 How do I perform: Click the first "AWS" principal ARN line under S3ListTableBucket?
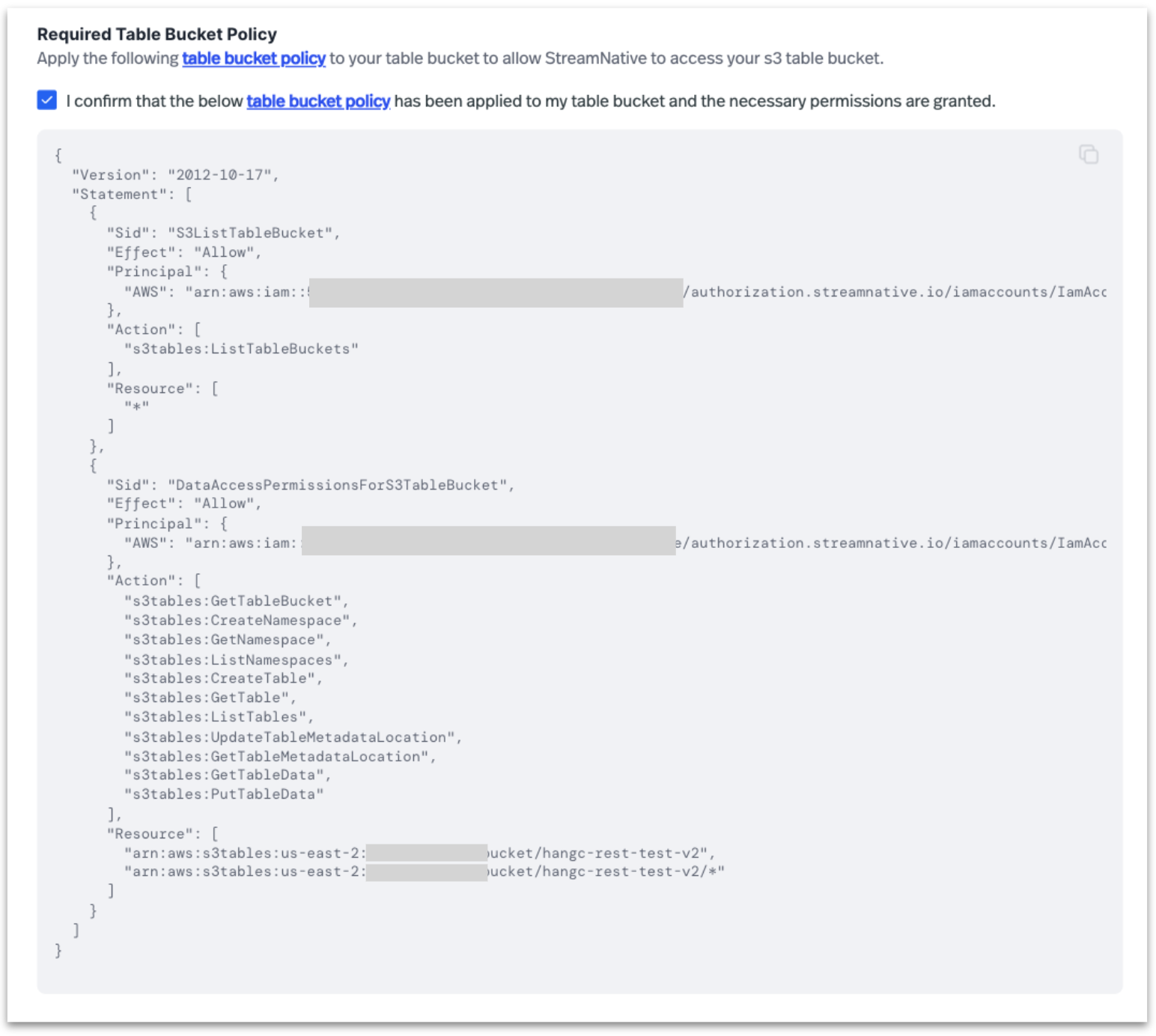pyautogui.click(x=615, y=292)
